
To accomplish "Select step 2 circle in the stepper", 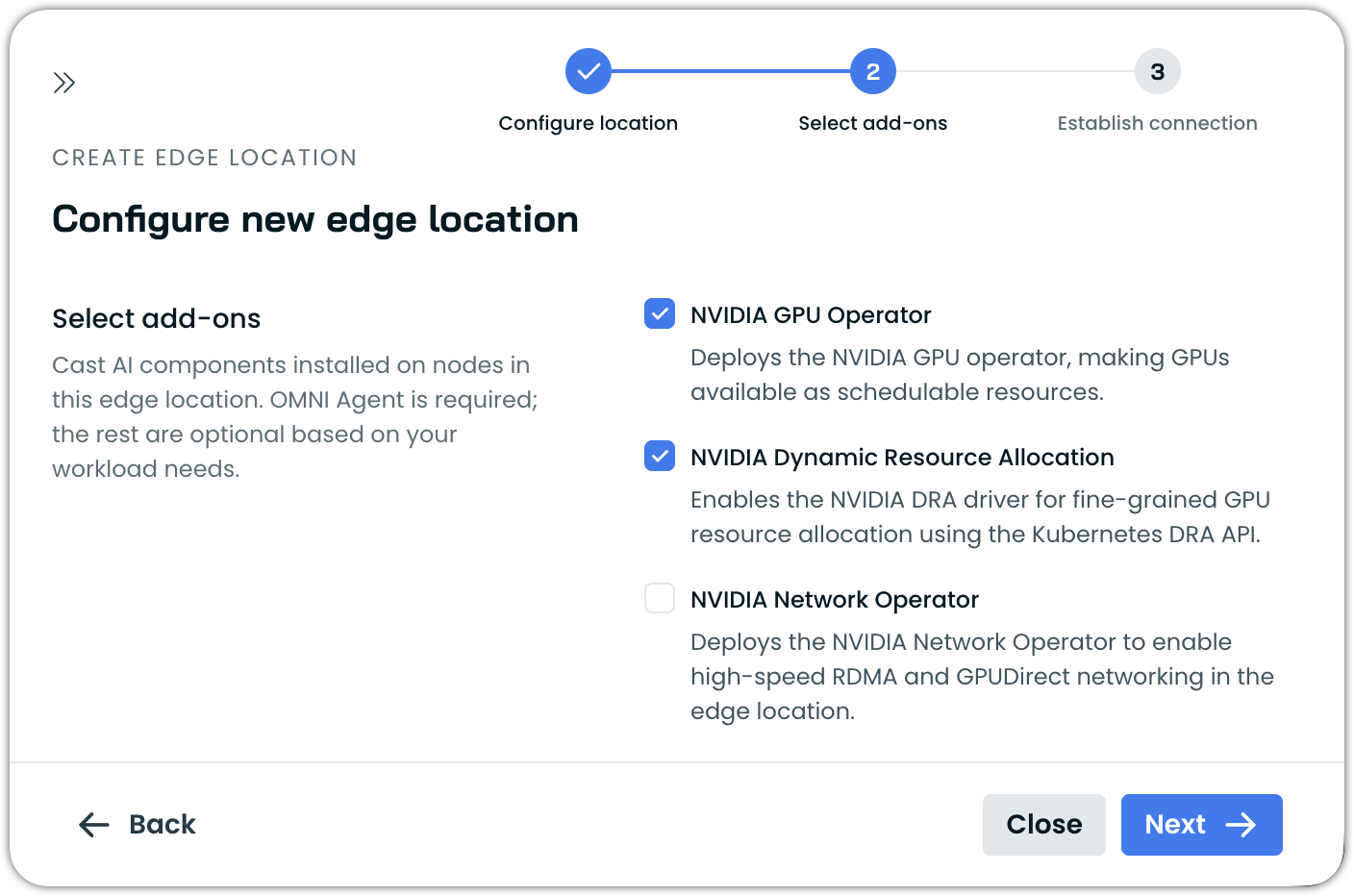I will 873,71.
